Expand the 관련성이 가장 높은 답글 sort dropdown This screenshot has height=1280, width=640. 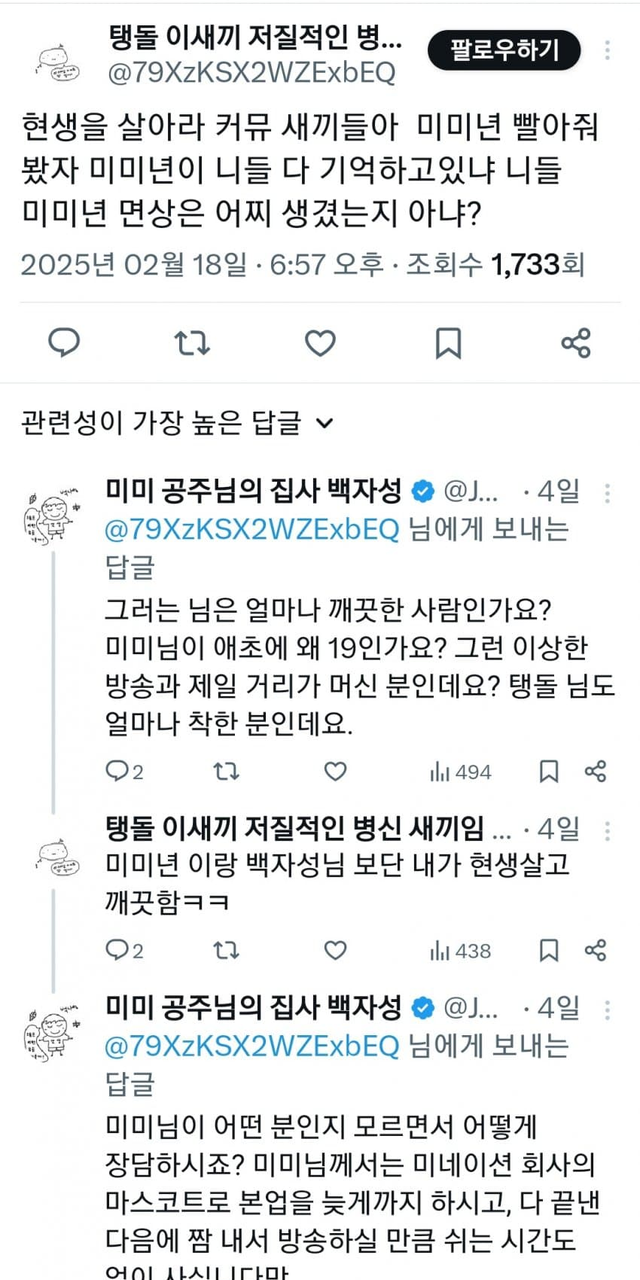[323, 423]
